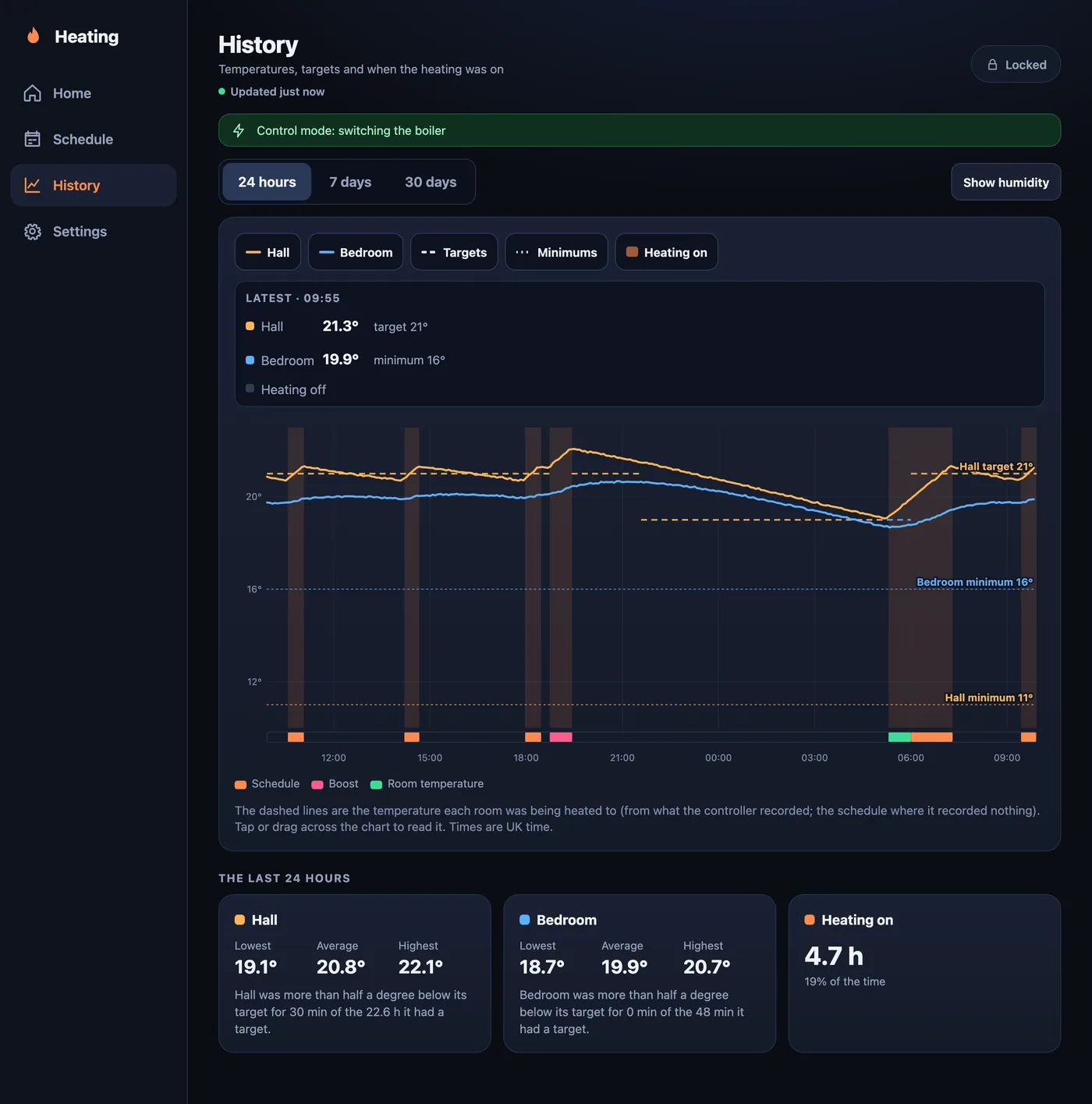Click the orange Schedule legend swatch
Image resolution: width=1092 pixels, height=1104 pixels.
pos(240,784)
